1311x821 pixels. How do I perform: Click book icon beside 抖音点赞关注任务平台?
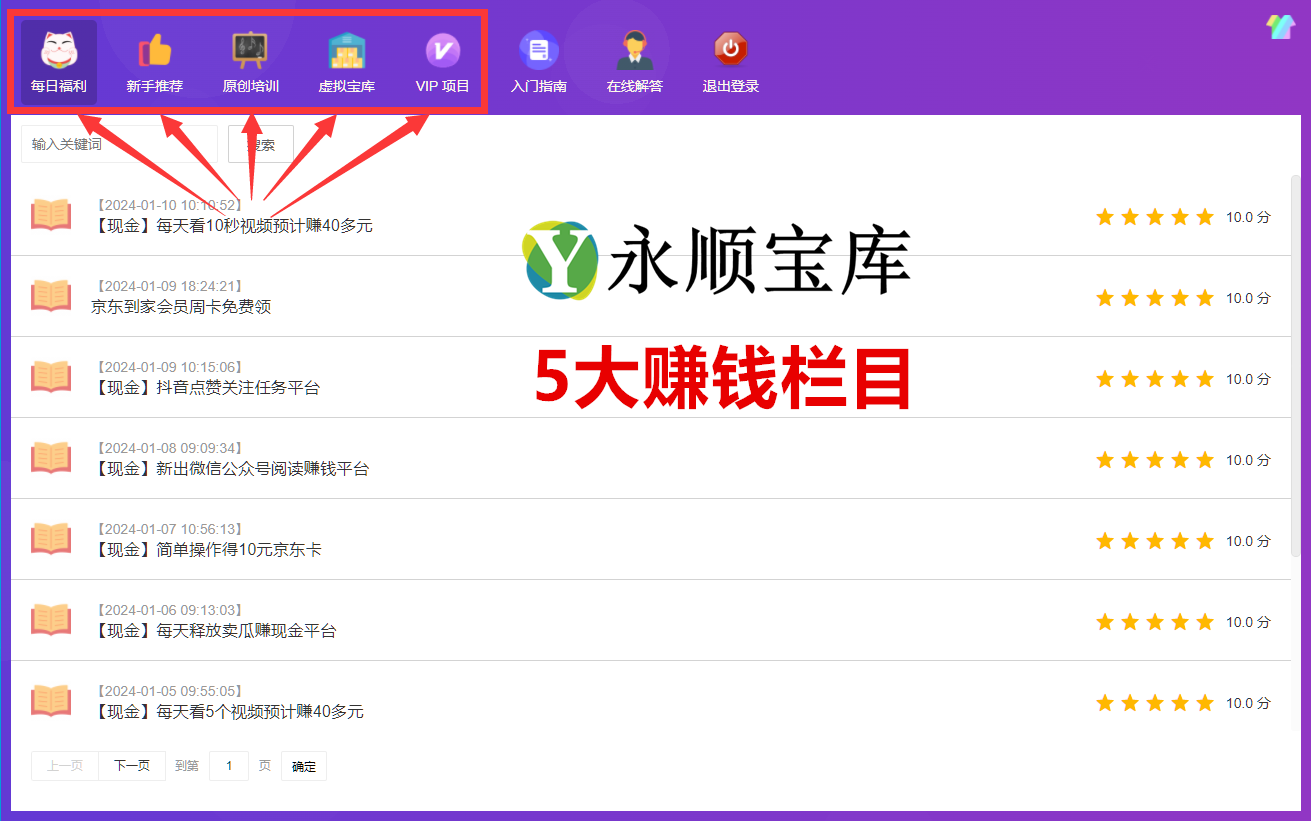click(x=51, y=377)
